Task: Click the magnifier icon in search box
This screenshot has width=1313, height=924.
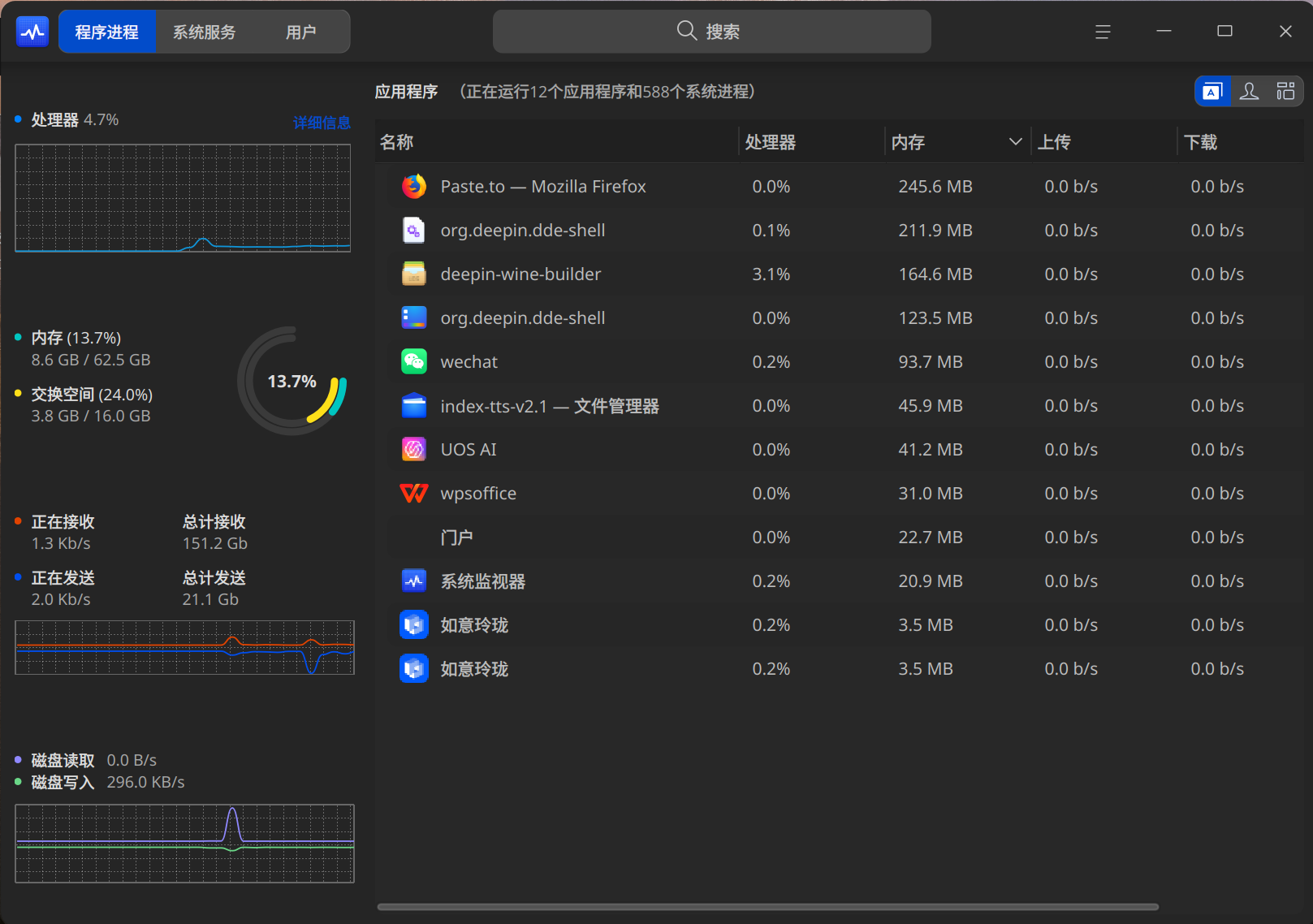Action: click(x=687, y=31)
